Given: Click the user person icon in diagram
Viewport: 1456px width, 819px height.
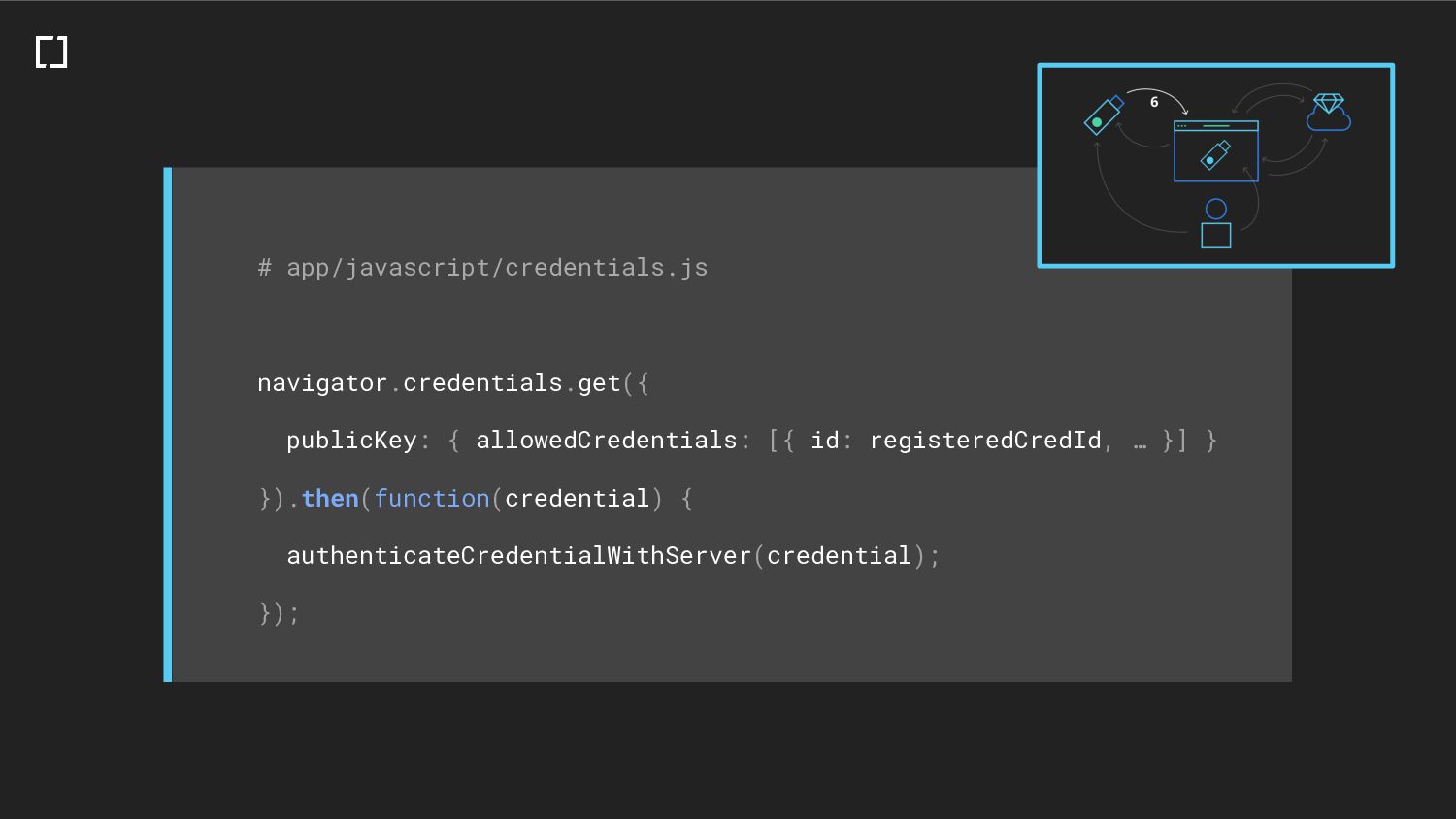Looking at the screenshot, I should [1215, 223].
